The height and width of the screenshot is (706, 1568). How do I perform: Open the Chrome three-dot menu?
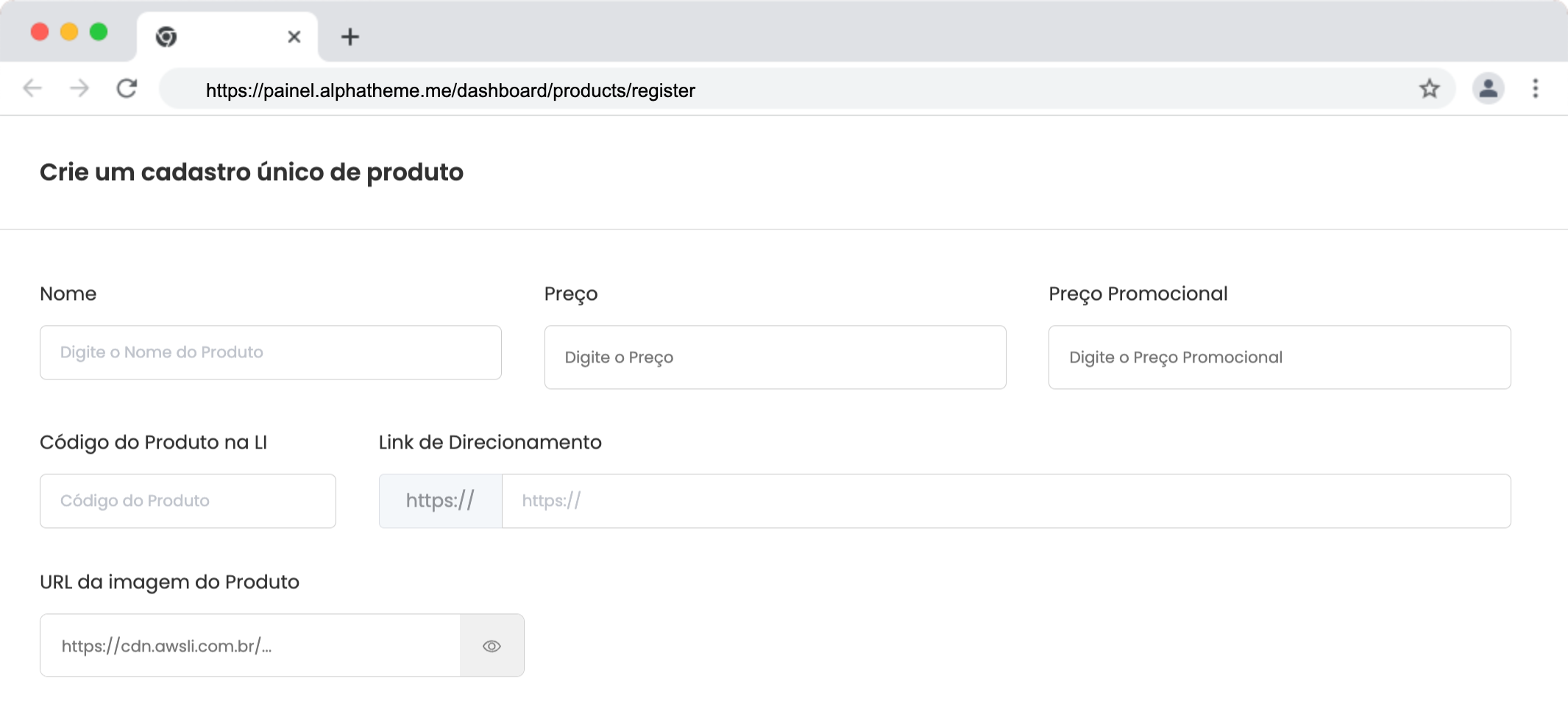(x=1535, y=89)
